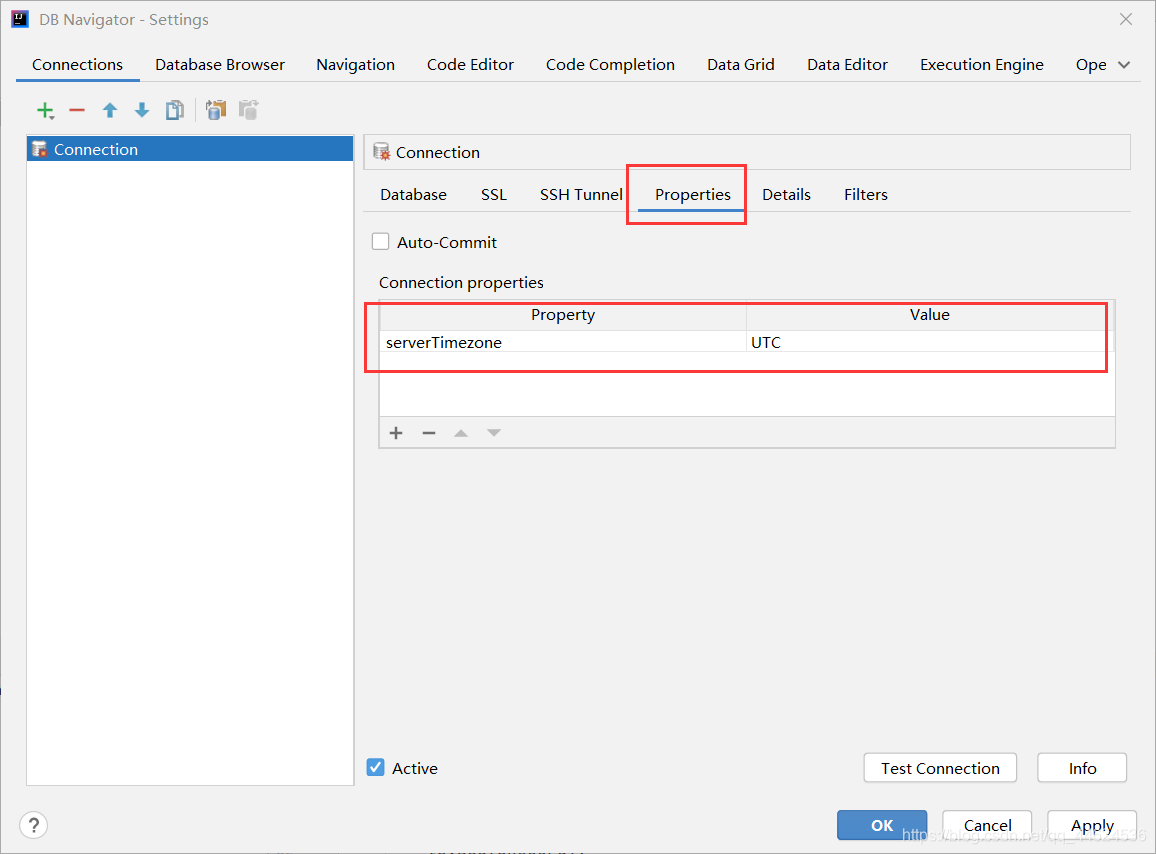
Task: Move connection up with blue arrow
Action: click(x=110, y=111)
